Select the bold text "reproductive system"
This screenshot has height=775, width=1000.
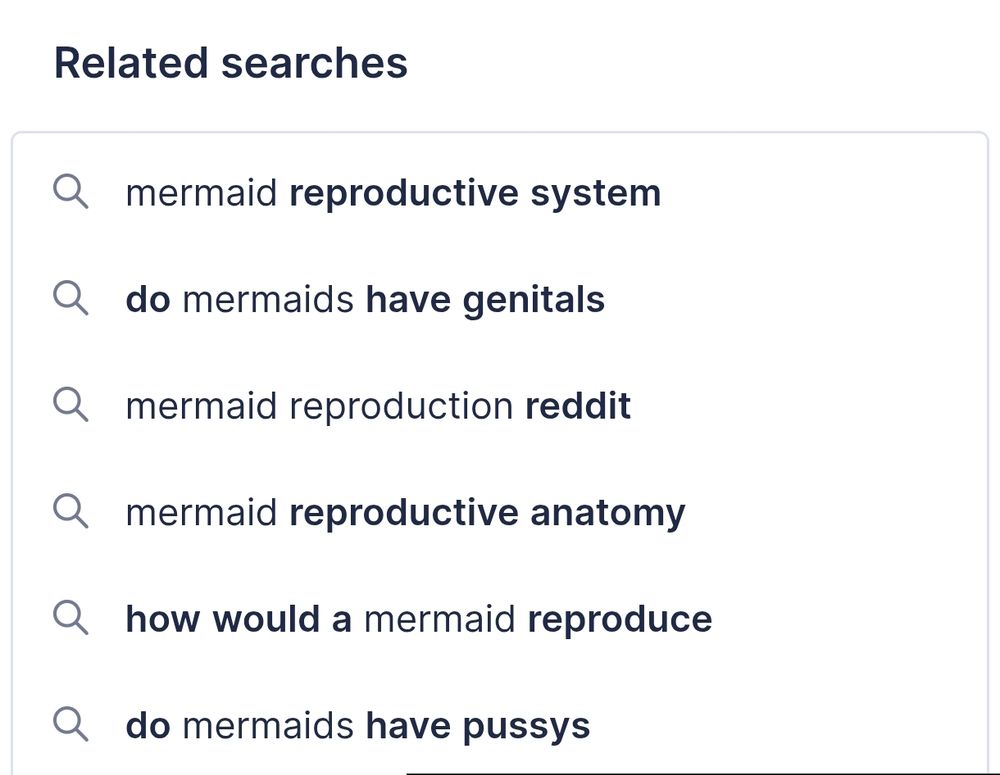pyautogui.click(x=474, y=192)
